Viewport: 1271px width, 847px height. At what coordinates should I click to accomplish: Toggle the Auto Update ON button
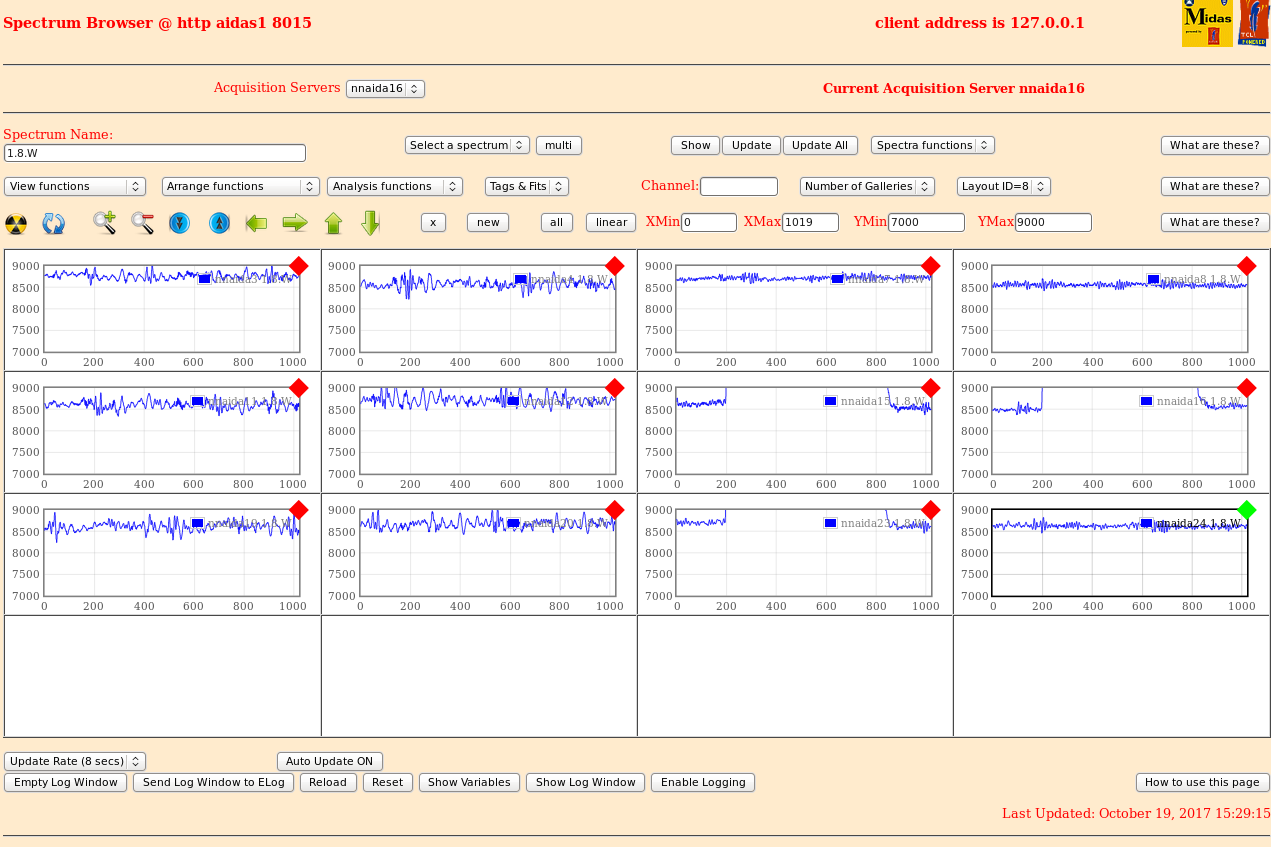click(329, 761)
